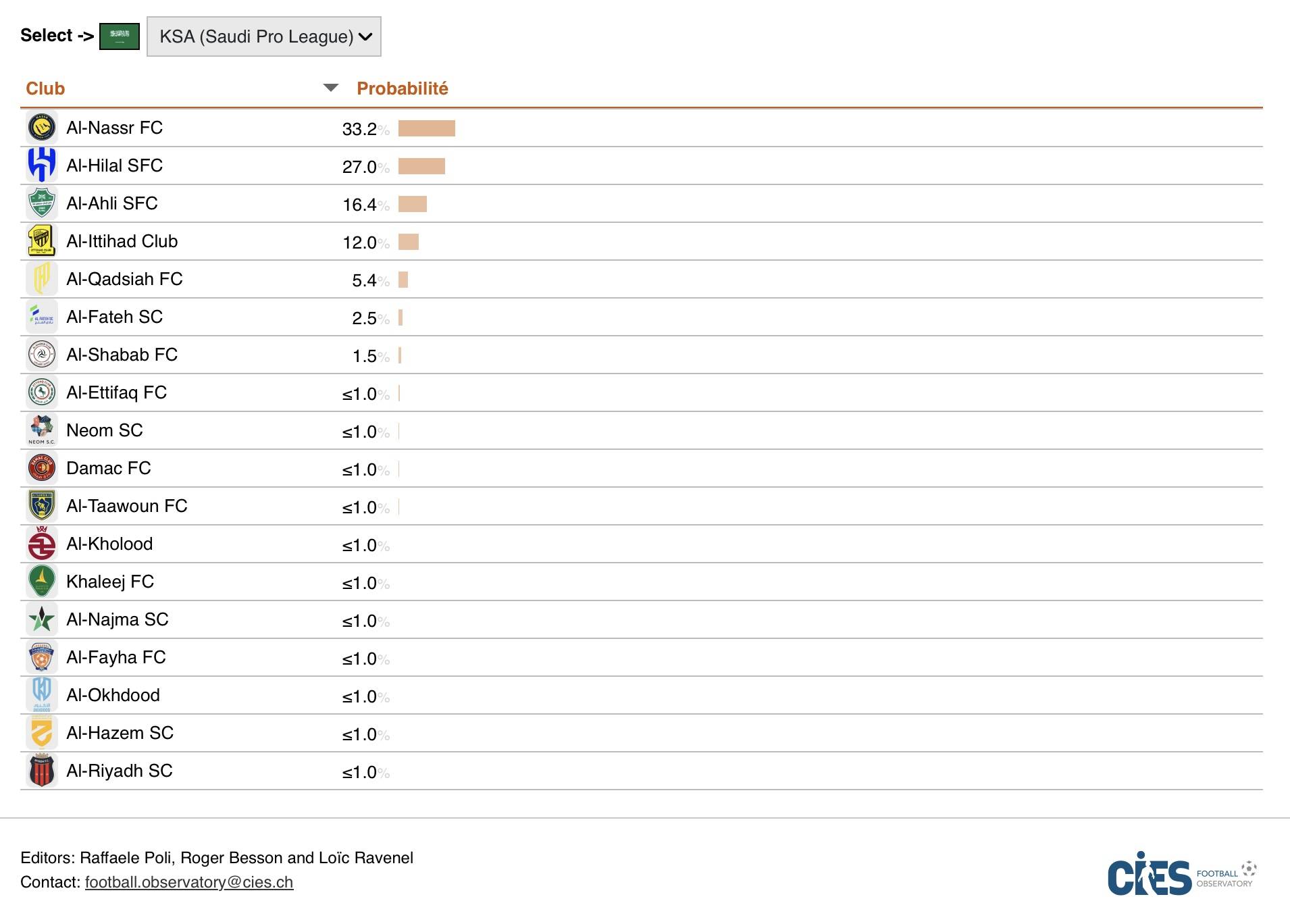Open the football.observatory@cies.ch email link
The height and width of the screenshot is (924, 1290).
coord(189,882)
